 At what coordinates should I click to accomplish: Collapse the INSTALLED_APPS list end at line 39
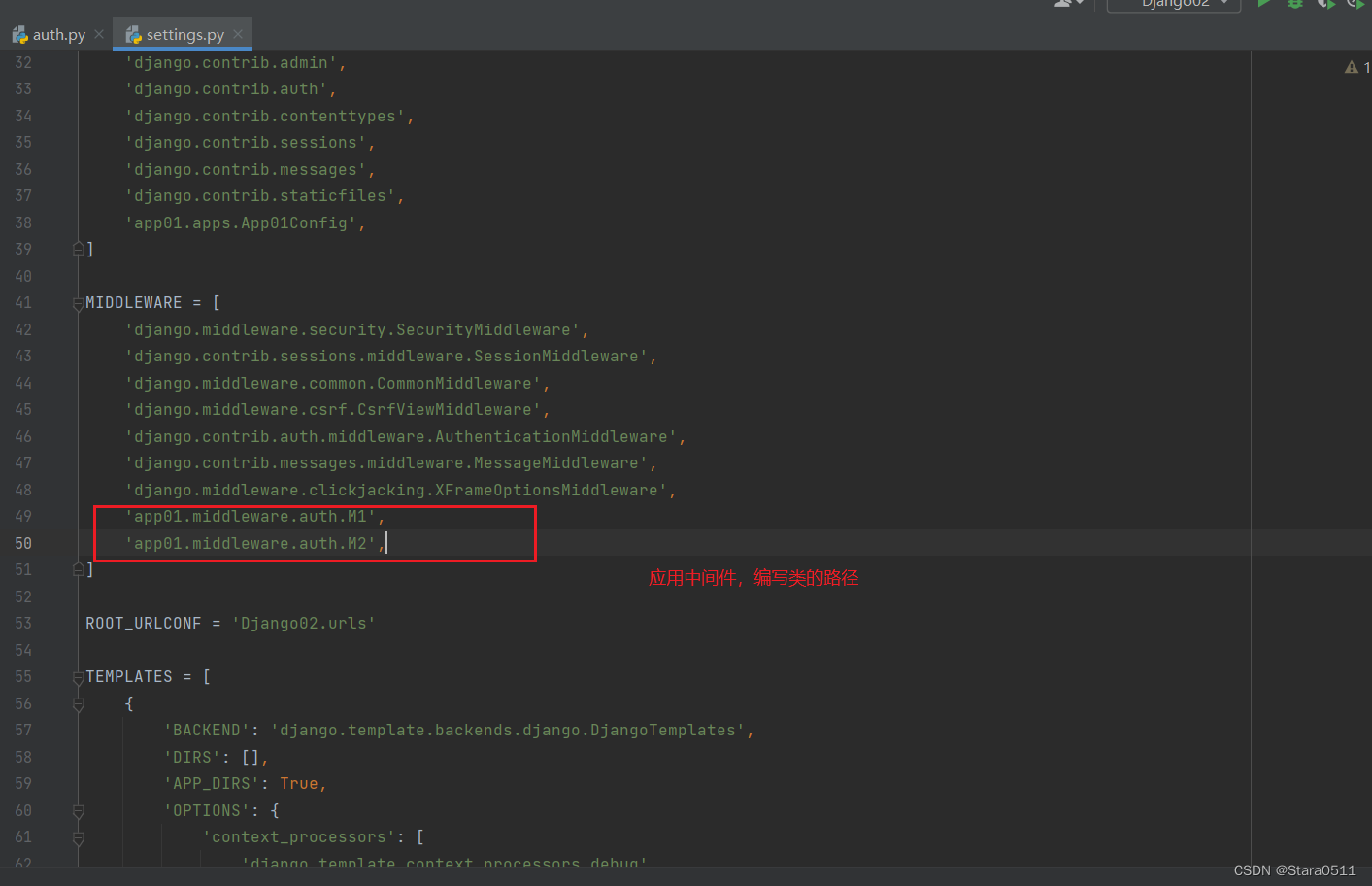tap(79, 250)
